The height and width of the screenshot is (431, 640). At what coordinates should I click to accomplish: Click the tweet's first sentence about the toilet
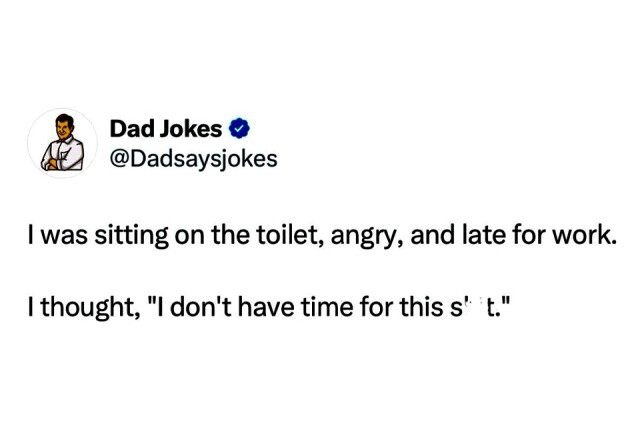(322, 236)
